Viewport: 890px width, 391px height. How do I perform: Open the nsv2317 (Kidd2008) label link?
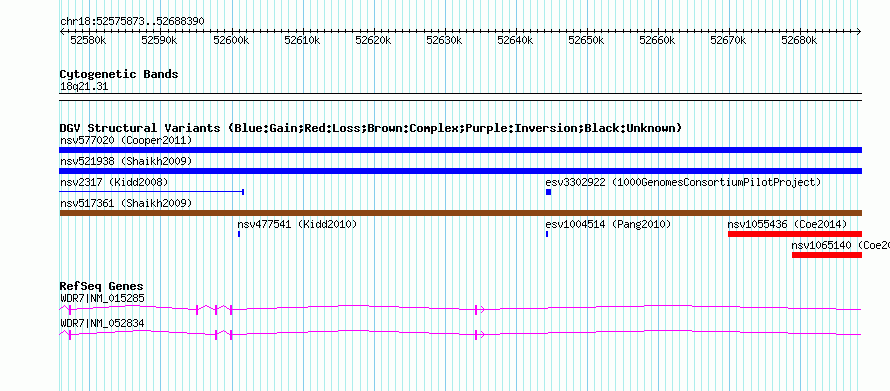coord(114,182)
